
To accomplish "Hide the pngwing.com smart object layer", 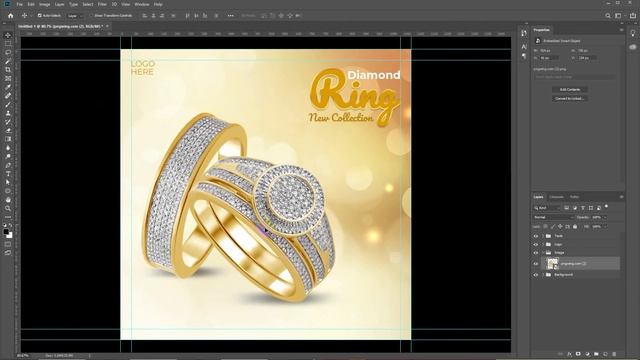I will pyautogui.click(x=536, y=264).
